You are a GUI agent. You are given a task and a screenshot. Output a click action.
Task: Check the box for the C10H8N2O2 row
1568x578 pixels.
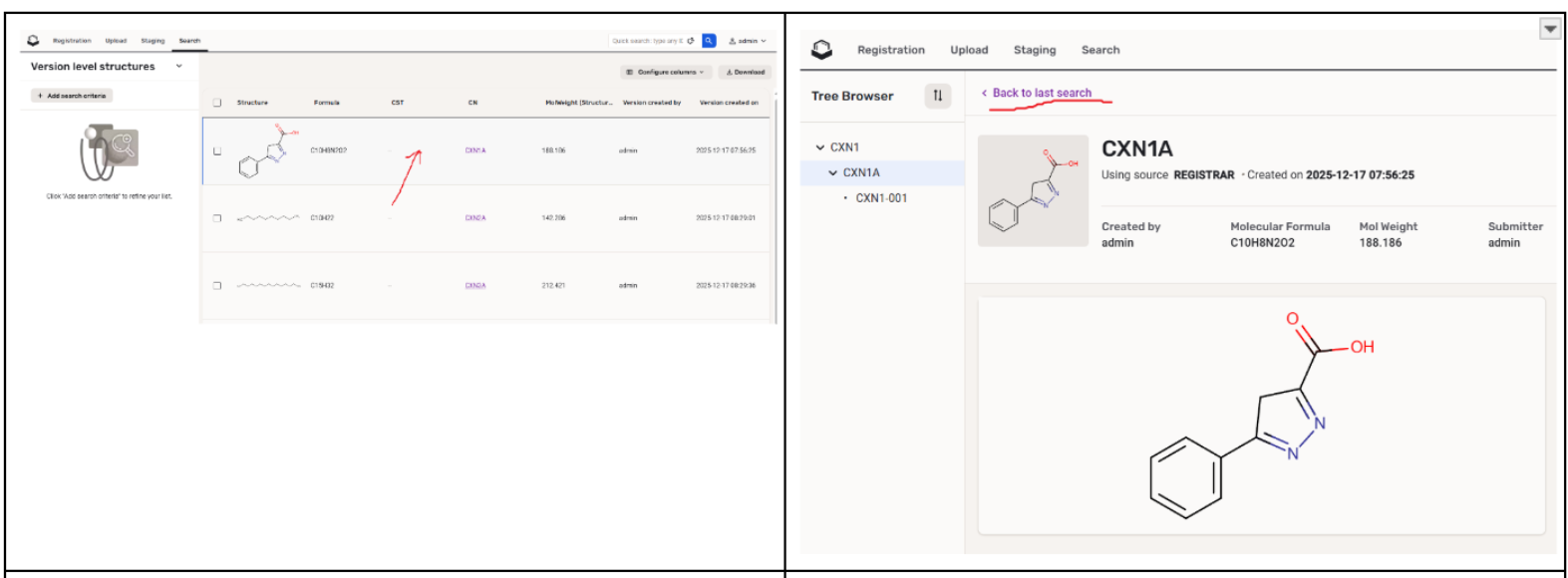pos(217,151)
